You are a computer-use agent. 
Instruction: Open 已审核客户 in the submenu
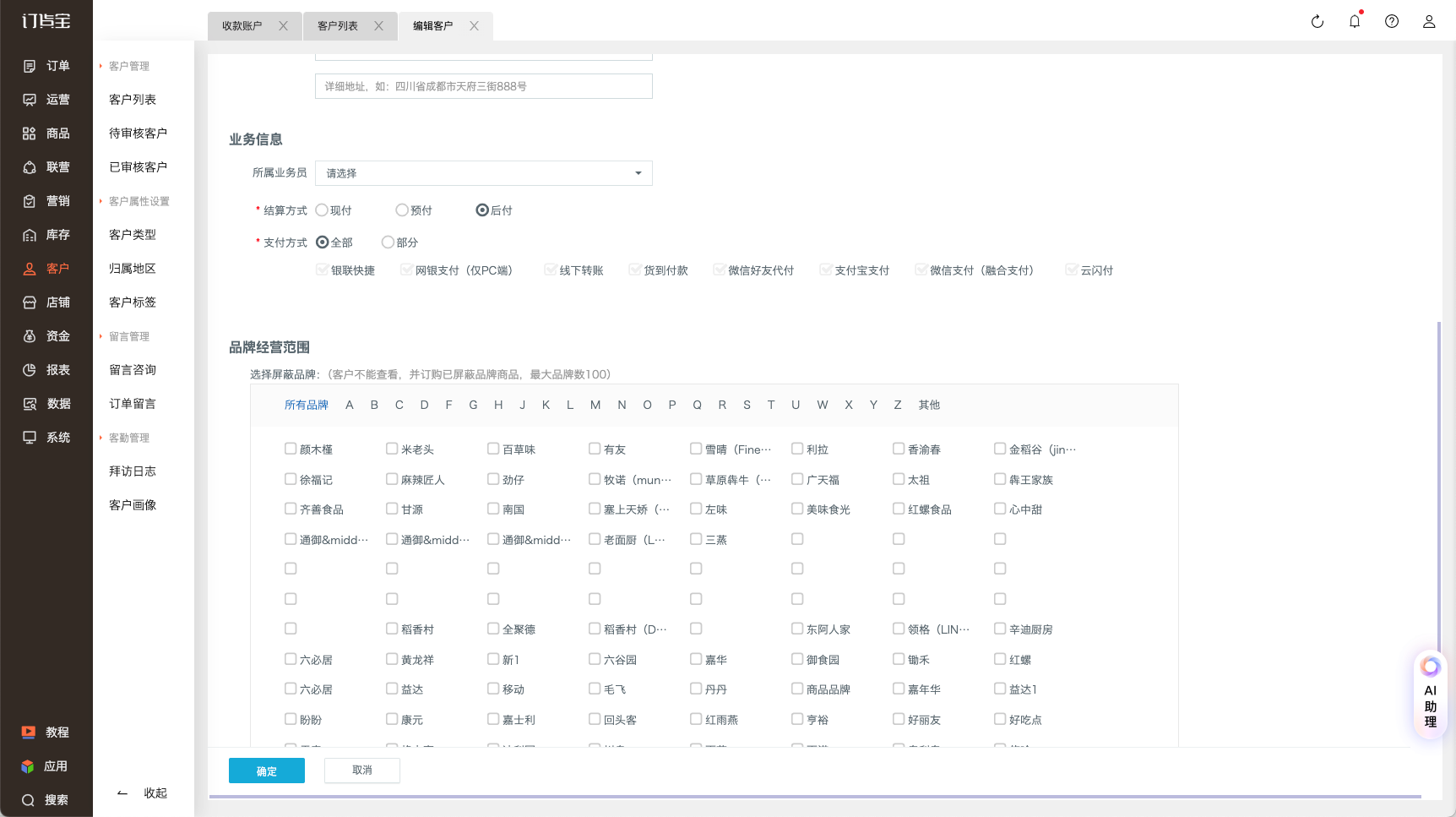point(139,167)
